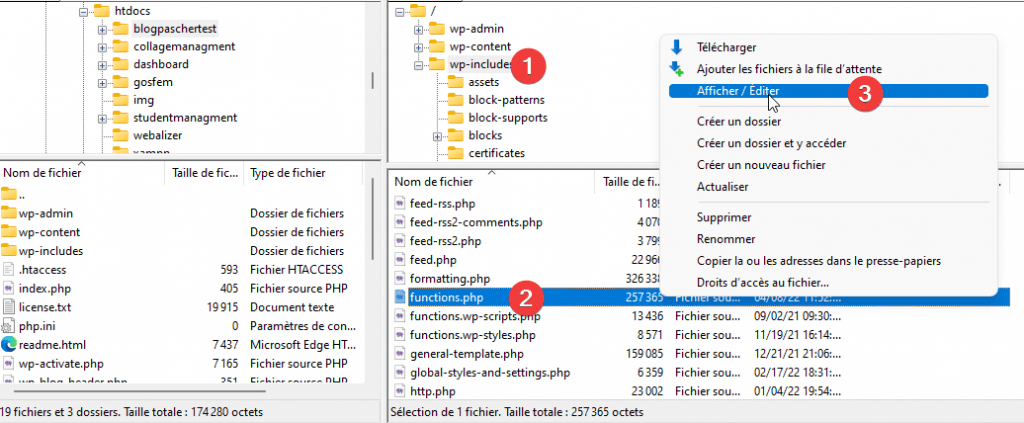Click the local wp-admin folder icon in file list
Image resolution: width=1024 pixels, height=423 pixels.
pos(8,213)
